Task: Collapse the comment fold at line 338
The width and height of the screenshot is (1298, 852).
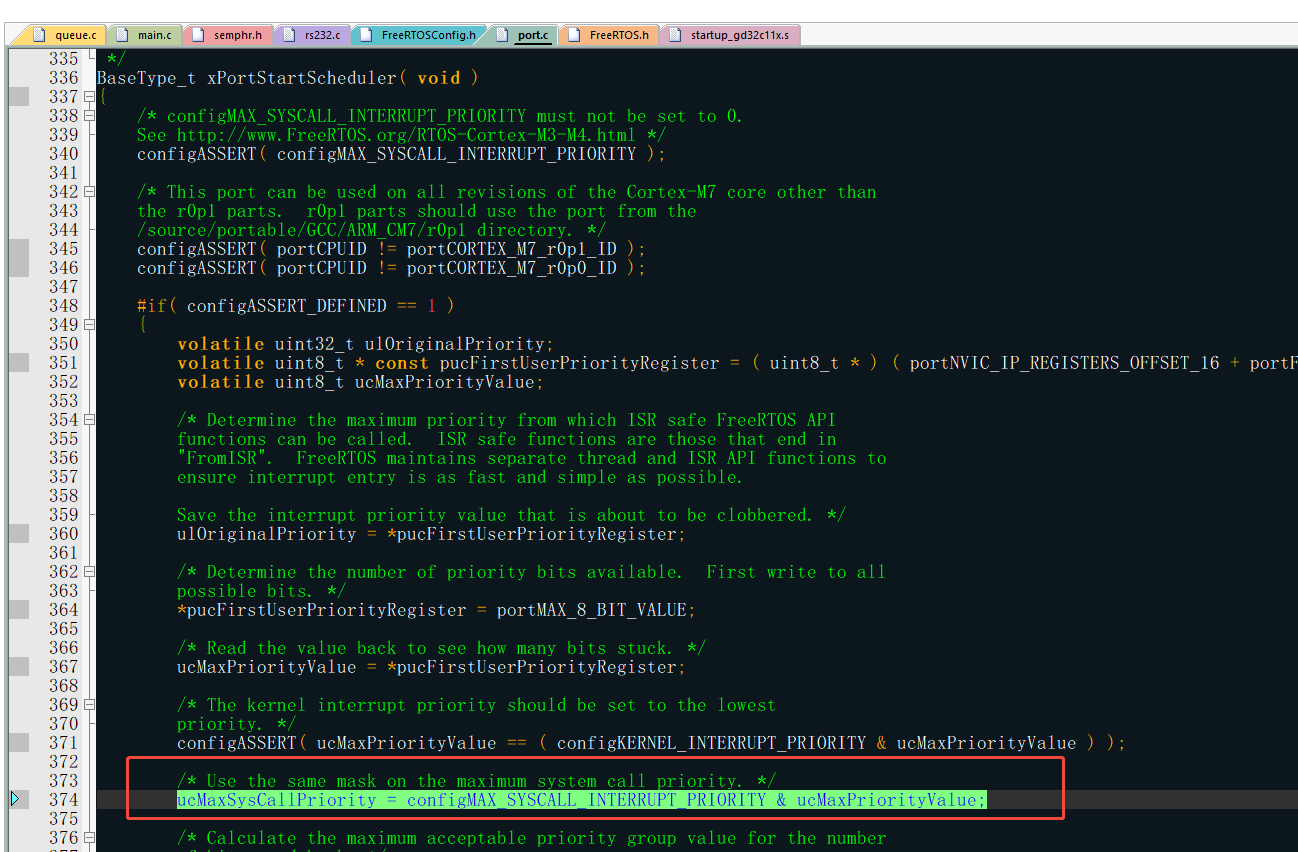Action: [x=89, y=116]
